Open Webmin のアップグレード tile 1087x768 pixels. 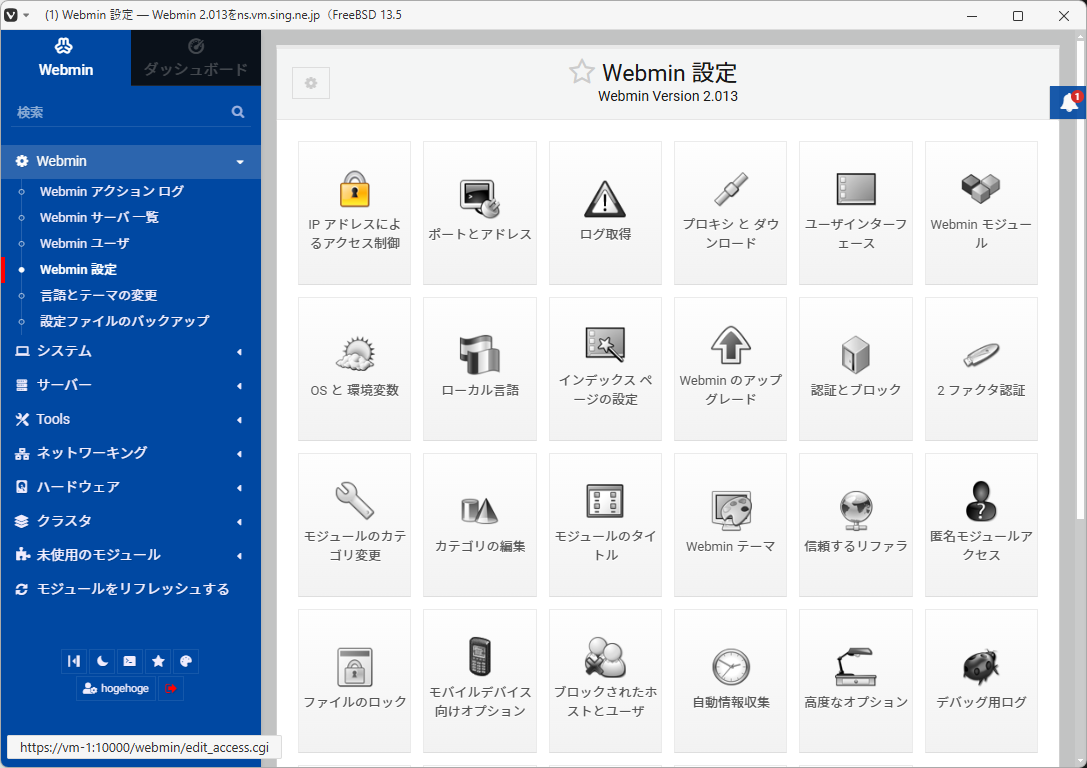pos(731,369)
